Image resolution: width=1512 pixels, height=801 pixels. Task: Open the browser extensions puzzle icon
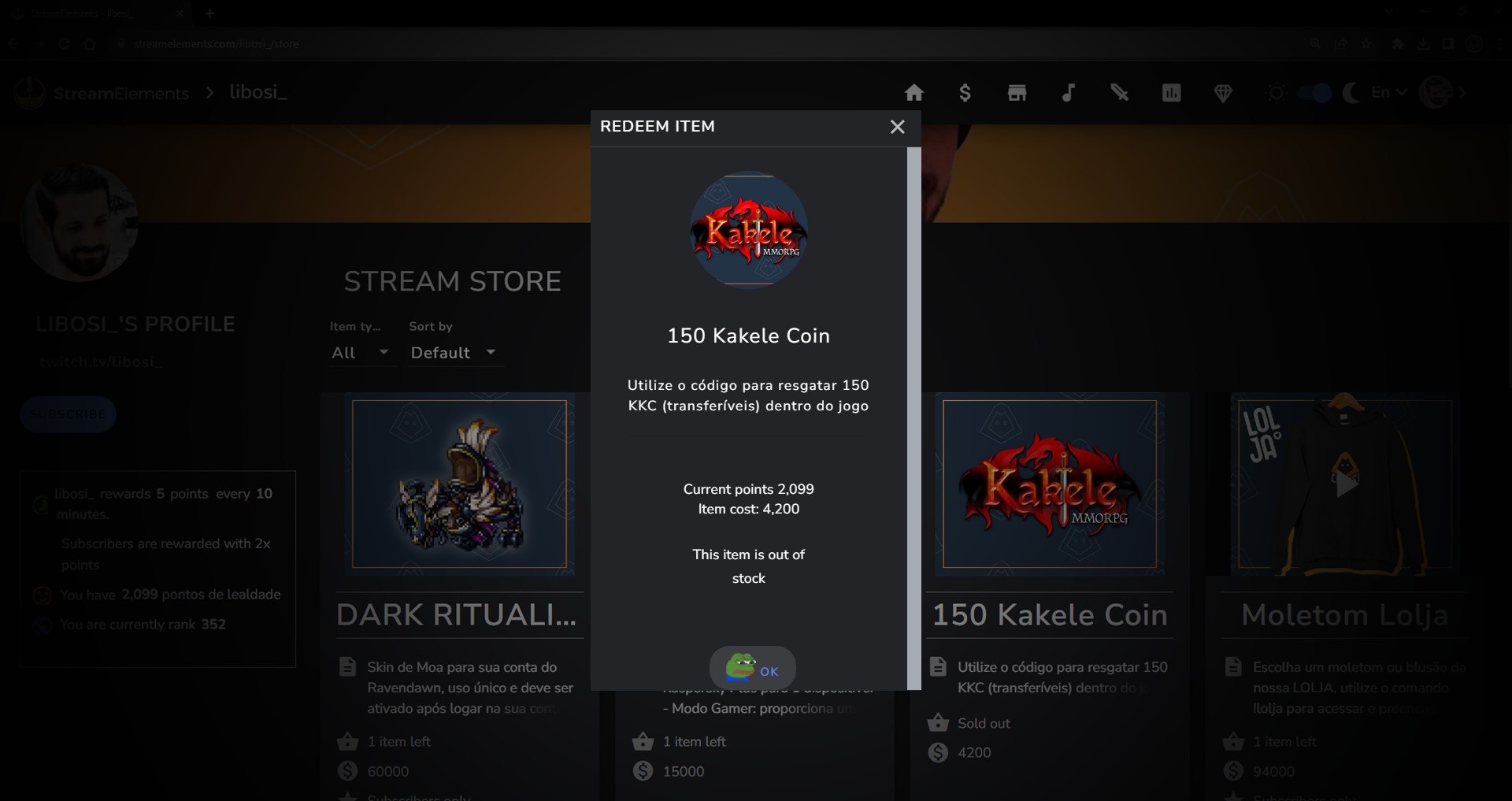click(1398, 44)
